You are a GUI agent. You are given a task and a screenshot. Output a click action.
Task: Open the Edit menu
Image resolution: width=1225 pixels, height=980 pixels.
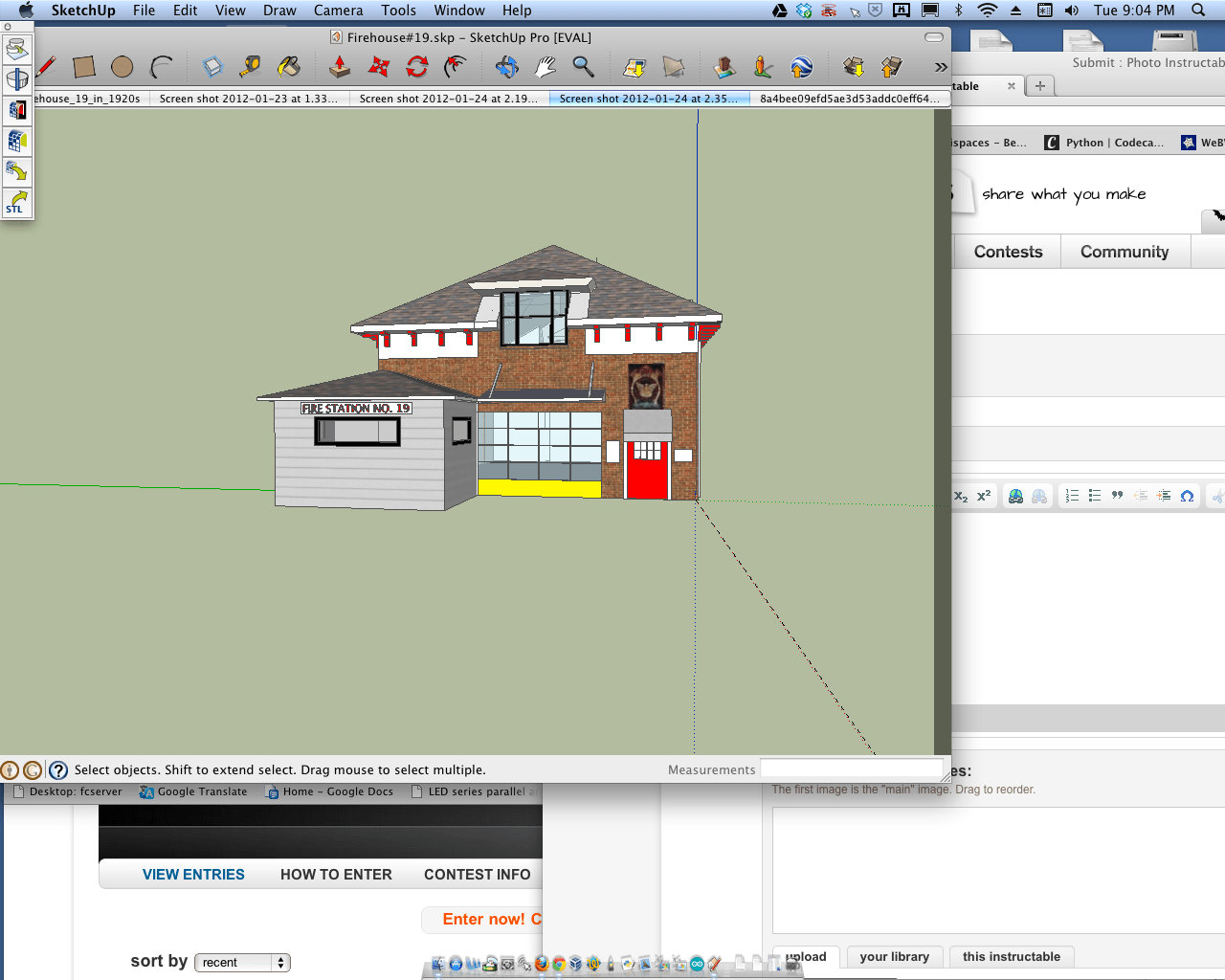pyautogui.click(x=185, y=11)
